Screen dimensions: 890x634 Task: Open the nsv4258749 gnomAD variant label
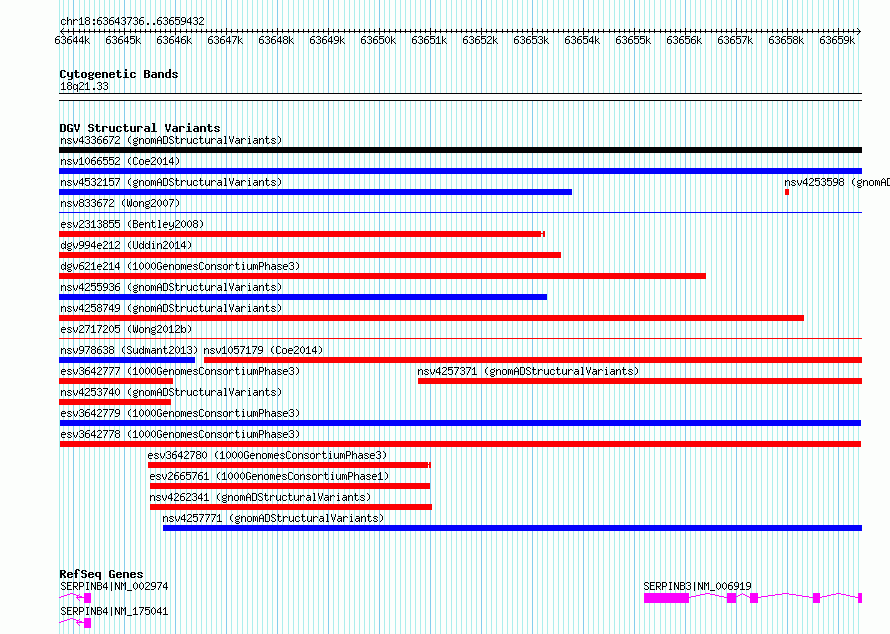pos(171,308)
